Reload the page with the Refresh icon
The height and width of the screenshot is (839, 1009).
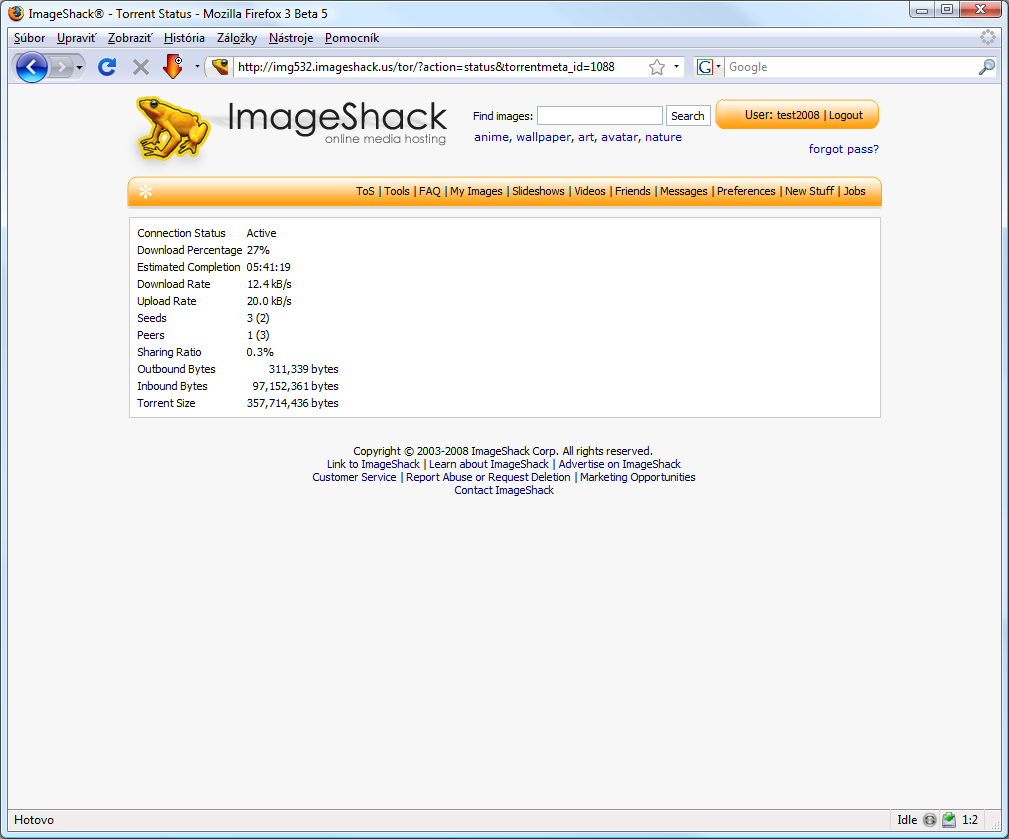tap(107, 67)
